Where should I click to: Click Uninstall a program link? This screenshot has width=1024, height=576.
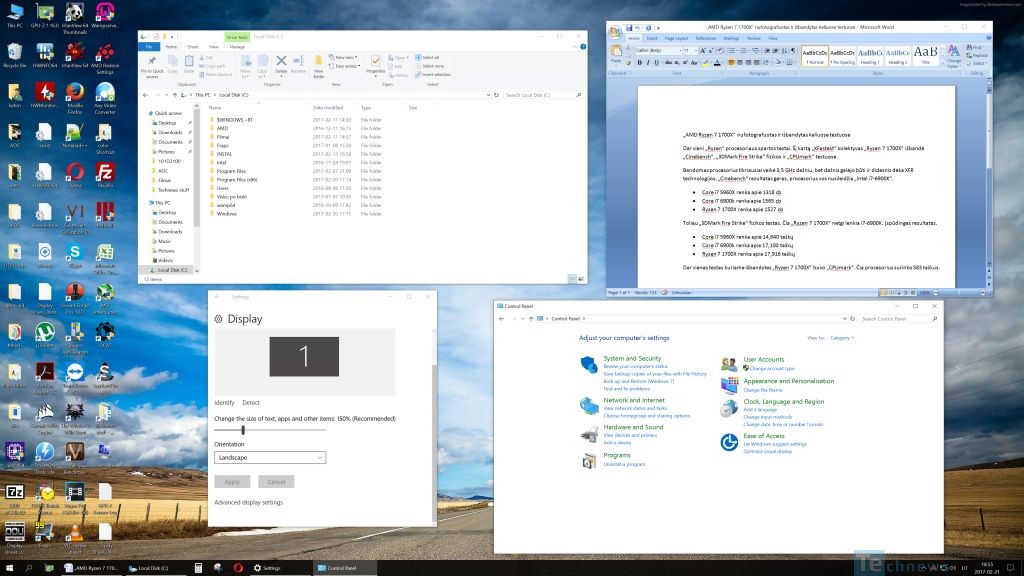624,464
